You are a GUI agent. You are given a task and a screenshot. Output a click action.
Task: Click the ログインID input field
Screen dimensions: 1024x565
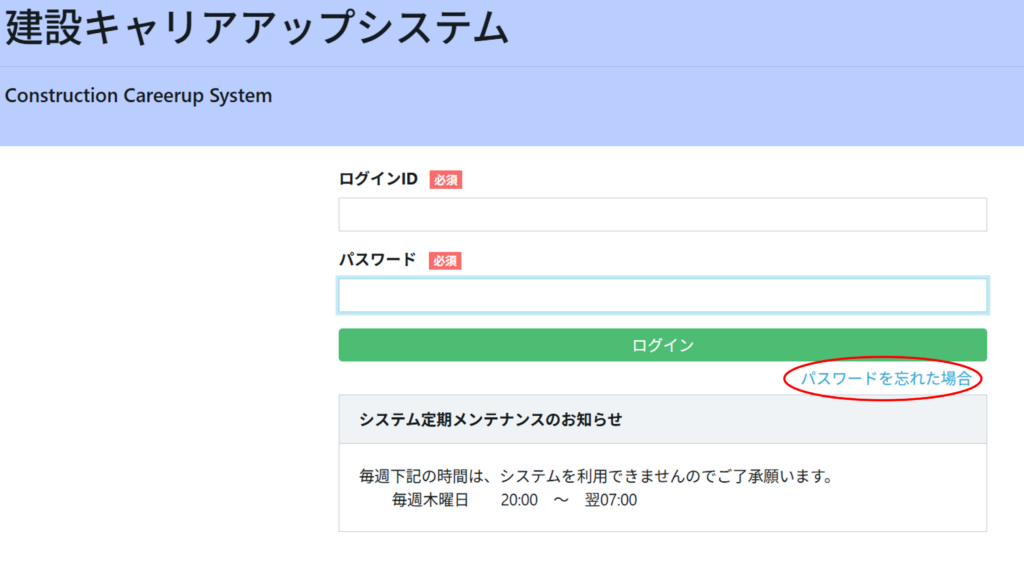(662, 214)
